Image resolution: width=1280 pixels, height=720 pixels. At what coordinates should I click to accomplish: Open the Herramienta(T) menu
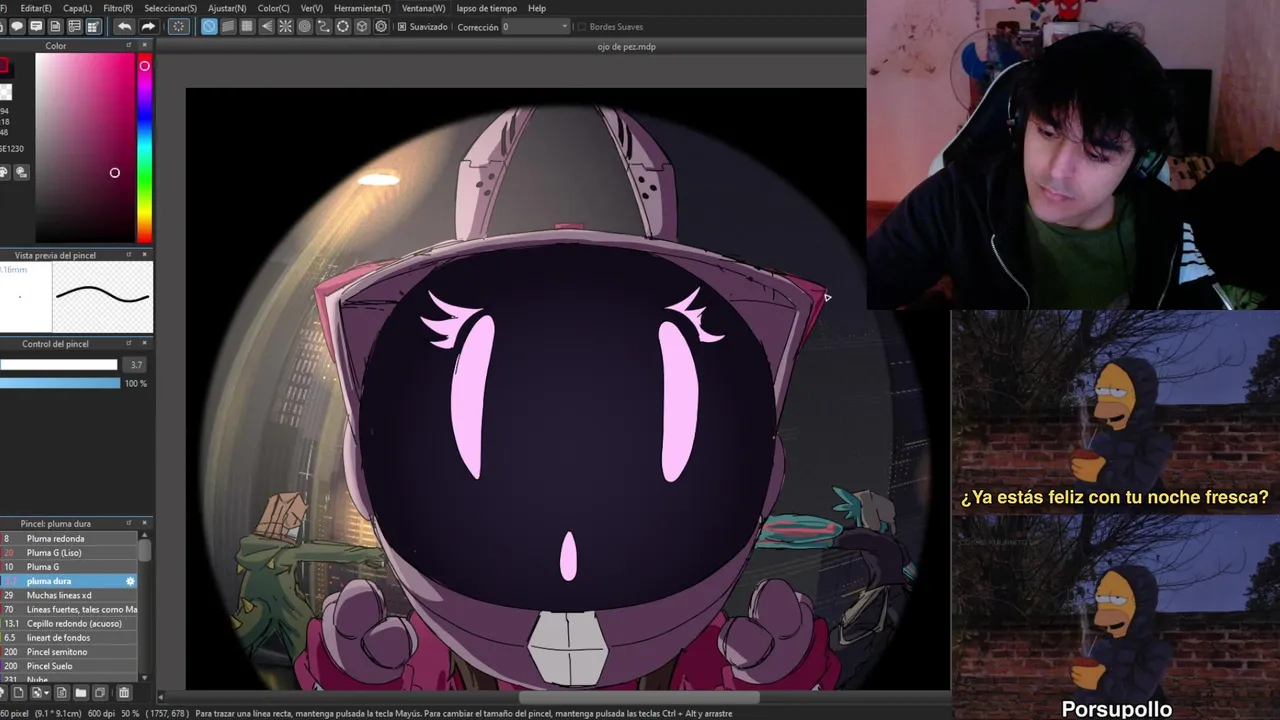pyautogui.click(x=362, y=8)
